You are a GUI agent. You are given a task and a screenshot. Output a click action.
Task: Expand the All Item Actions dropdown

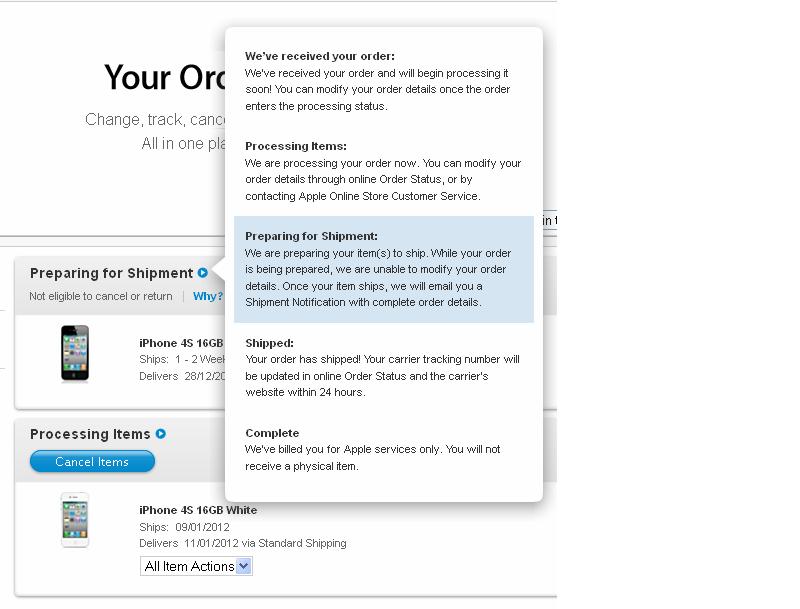196,566
